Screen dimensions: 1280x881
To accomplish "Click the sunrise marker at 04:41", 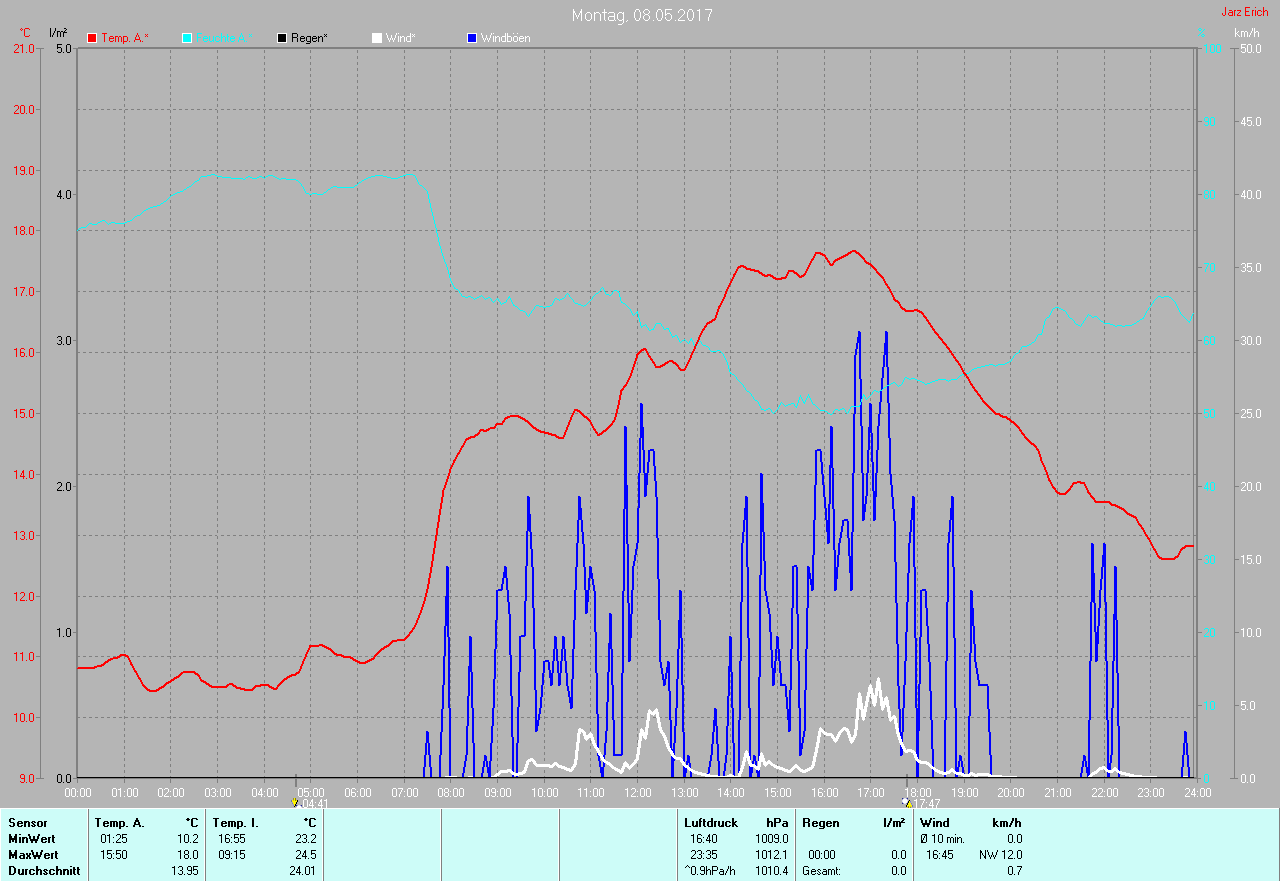I will [294, 802].
